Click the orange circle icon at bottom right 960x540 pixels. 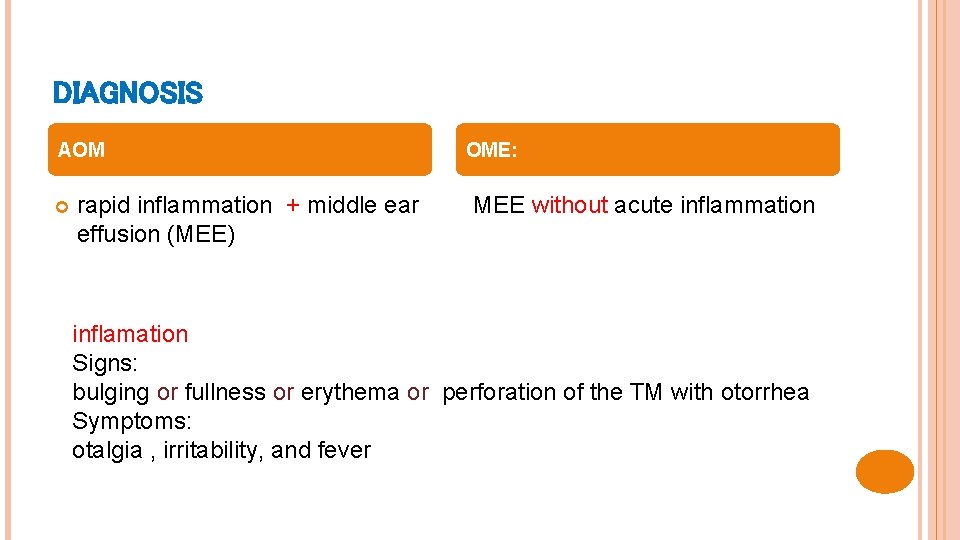click(x=885, y=472)
